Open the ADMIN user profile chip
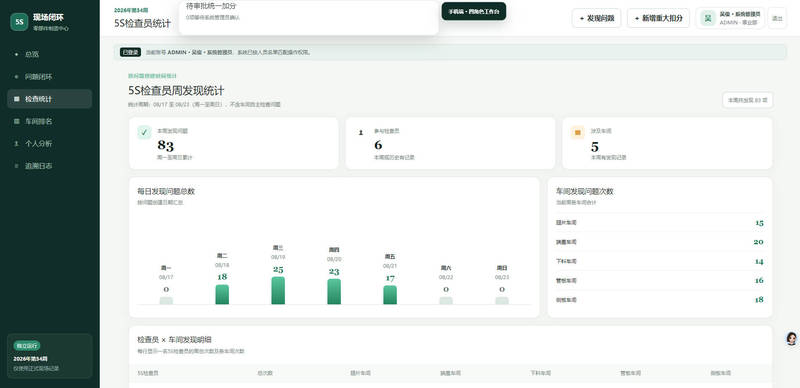The height and width of the screenshot is (388, 800). tap(730, 18)
